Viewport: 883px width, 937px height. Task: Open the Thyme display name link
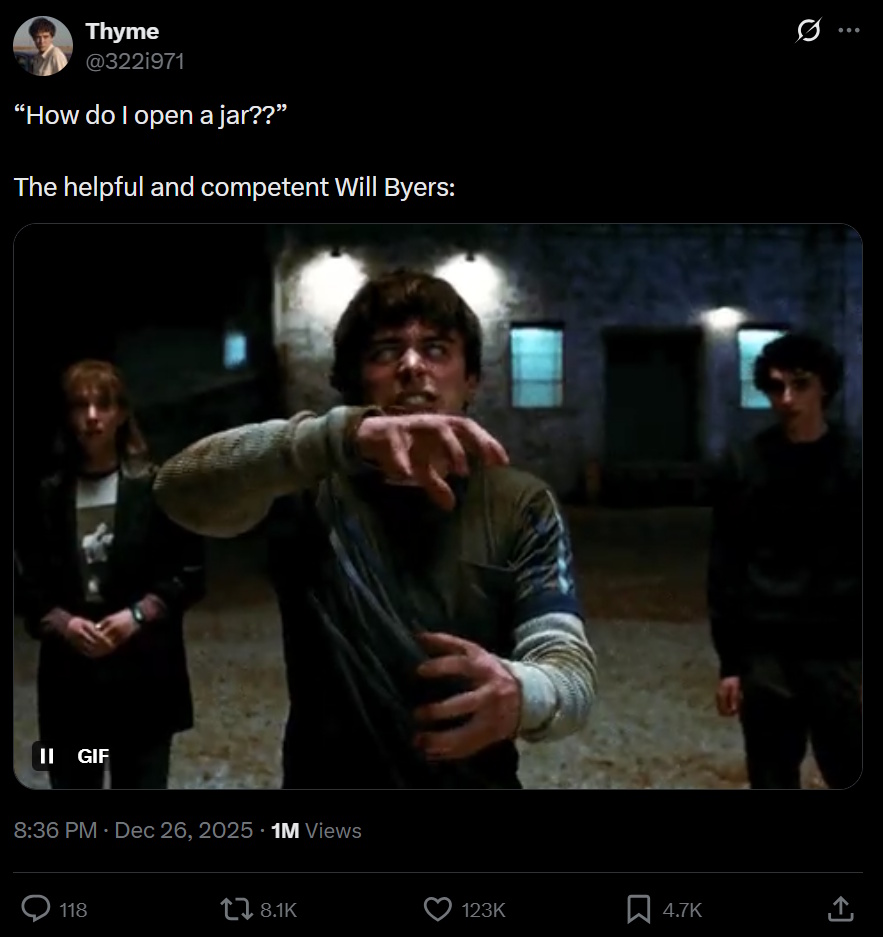pos(122,31)
